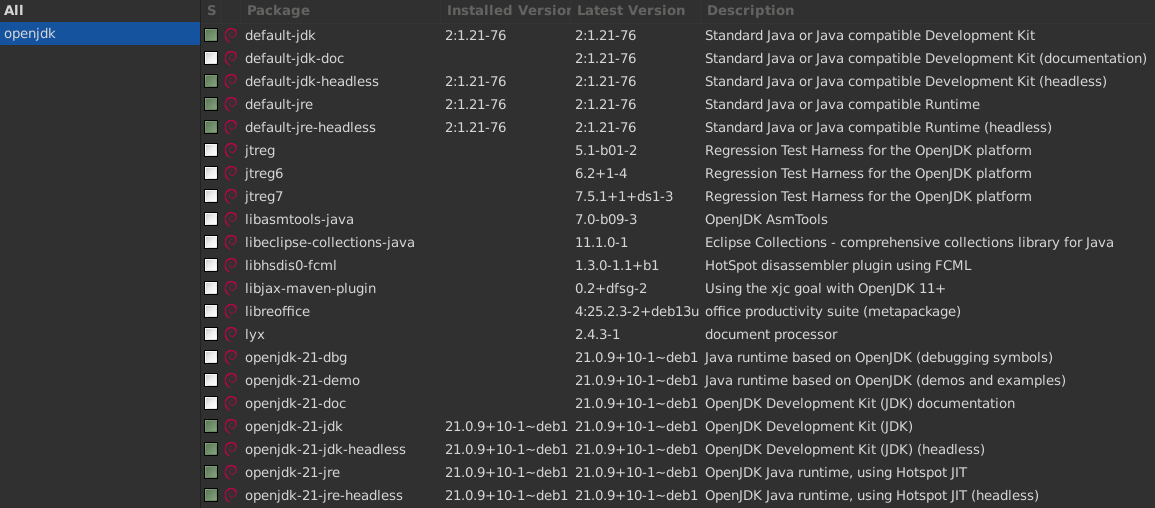The image size is (1155, 508).
Task: Mark default-jdk-doc status checkbox
Action: click(x=211, y=58)
